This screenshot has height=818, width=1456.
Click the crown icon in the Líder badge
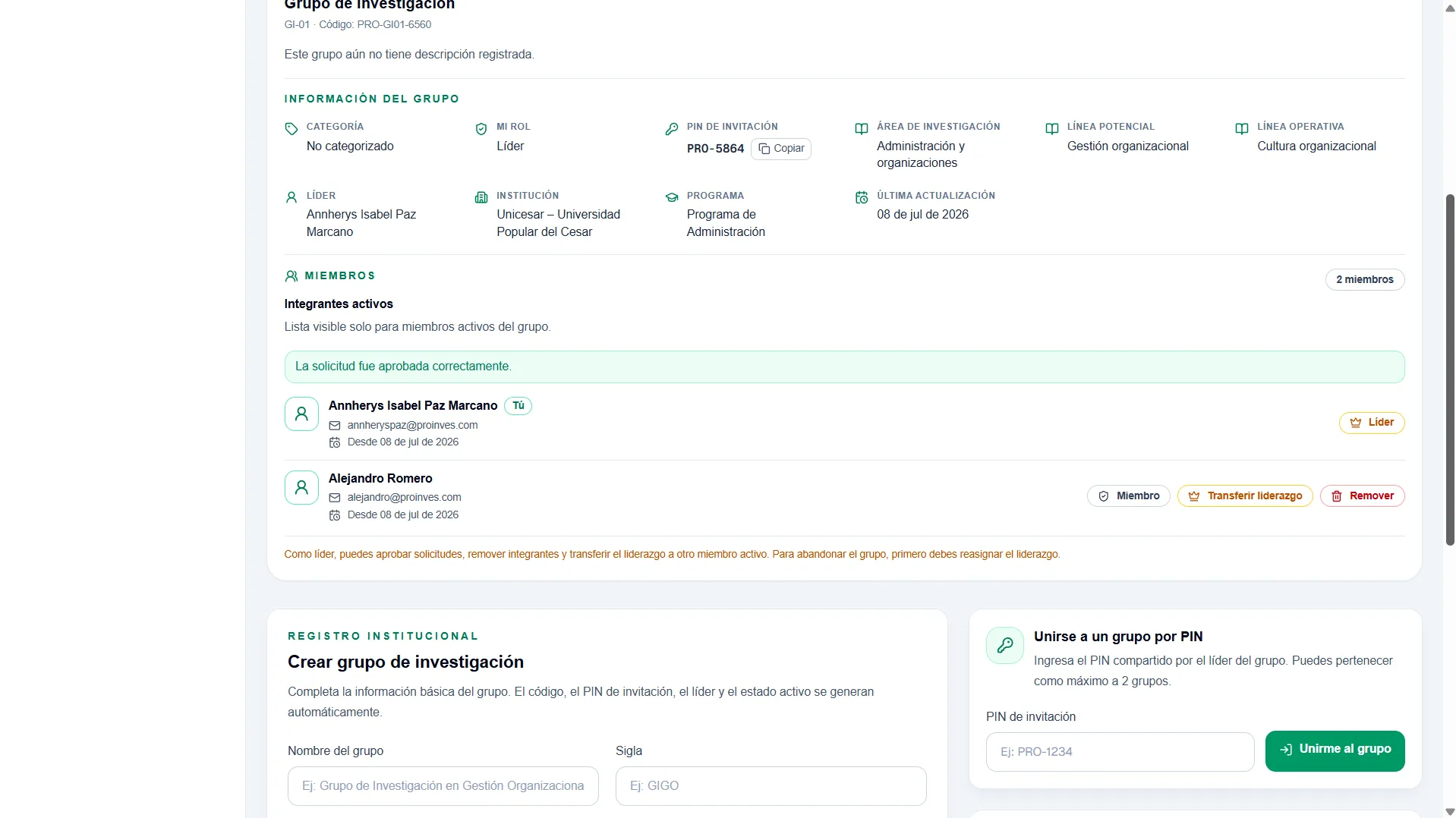point(1356,423)
